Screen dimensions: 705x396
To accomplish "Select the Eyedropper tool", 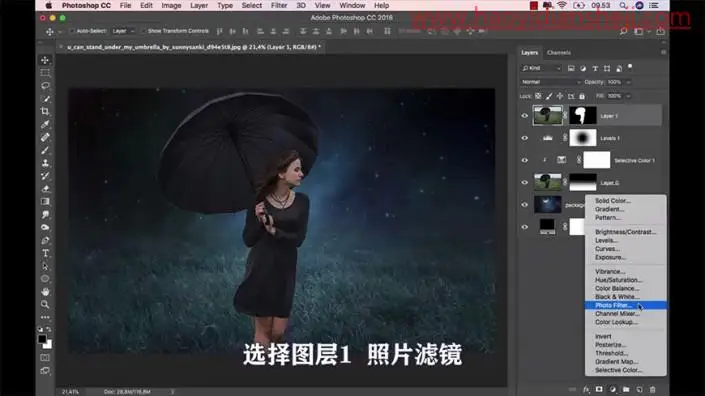I will point(45,124).
